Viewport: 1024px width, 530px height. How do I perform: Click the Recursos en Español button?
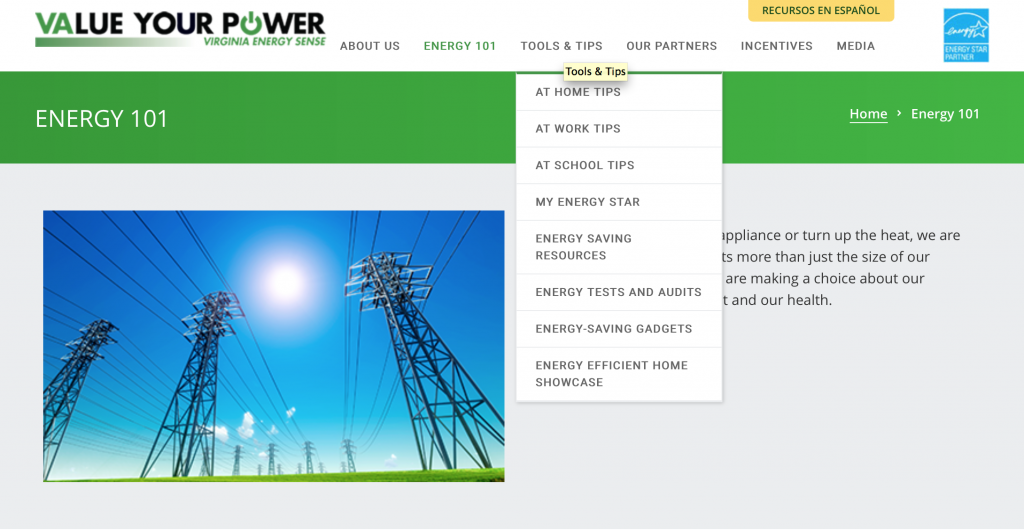point(821,11)
